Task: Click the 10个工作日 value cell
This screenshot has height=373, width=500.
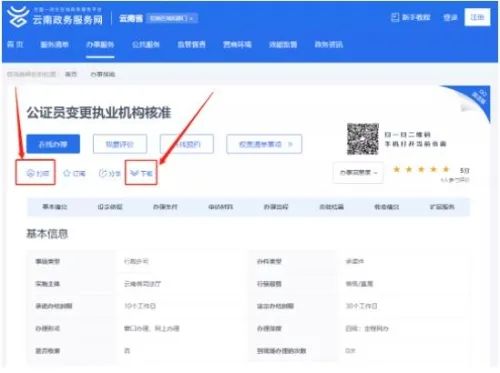Action: click(x=140, y=306)
